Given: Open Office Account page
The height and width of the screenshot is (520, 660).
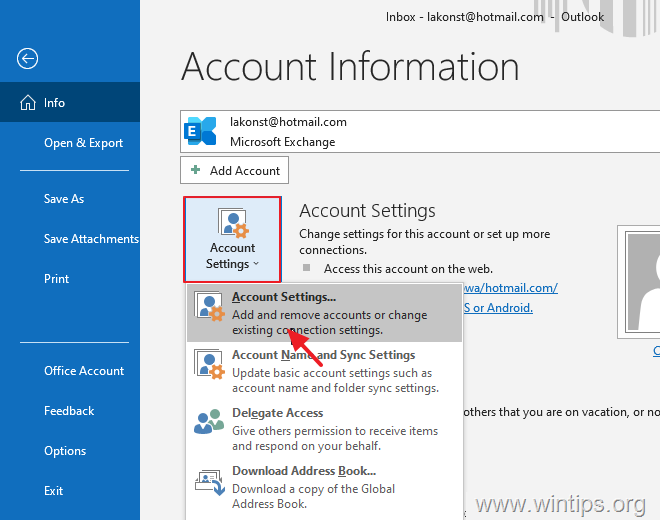Looking at the screenshot, I should (x=70, y=371).
